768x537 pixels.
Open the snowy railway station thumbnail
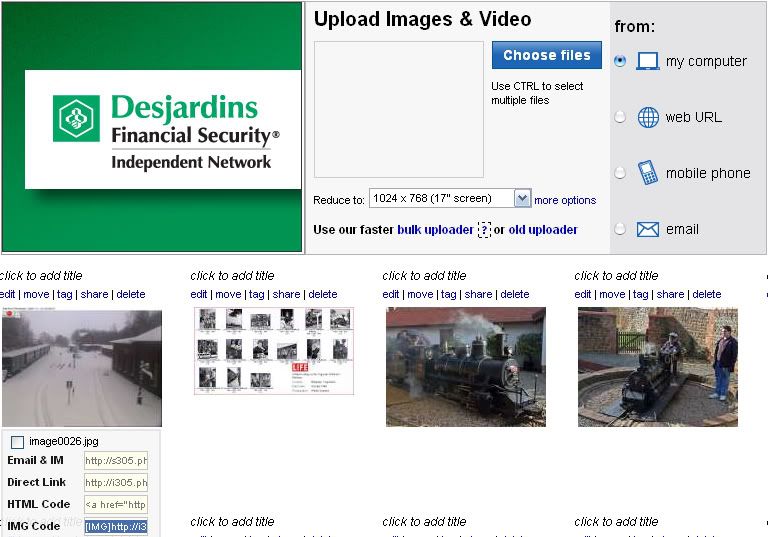click(82, 367)
